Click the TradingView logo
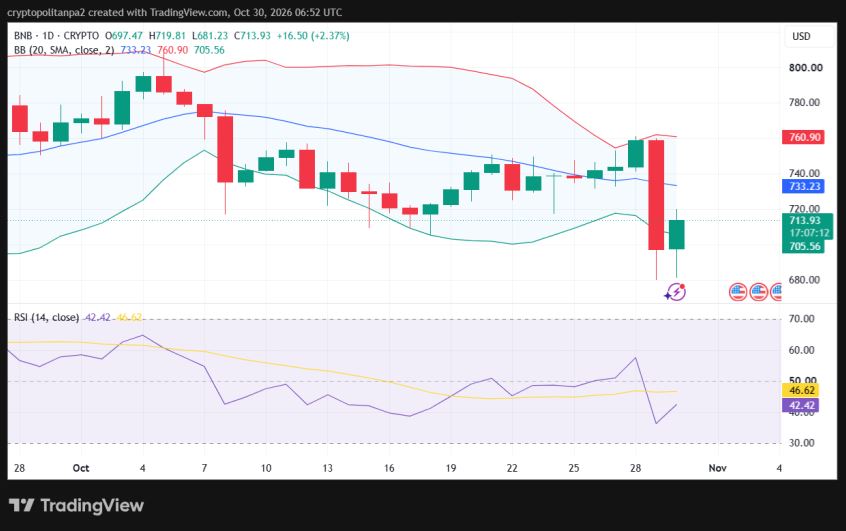 click(x=76, y=505)
